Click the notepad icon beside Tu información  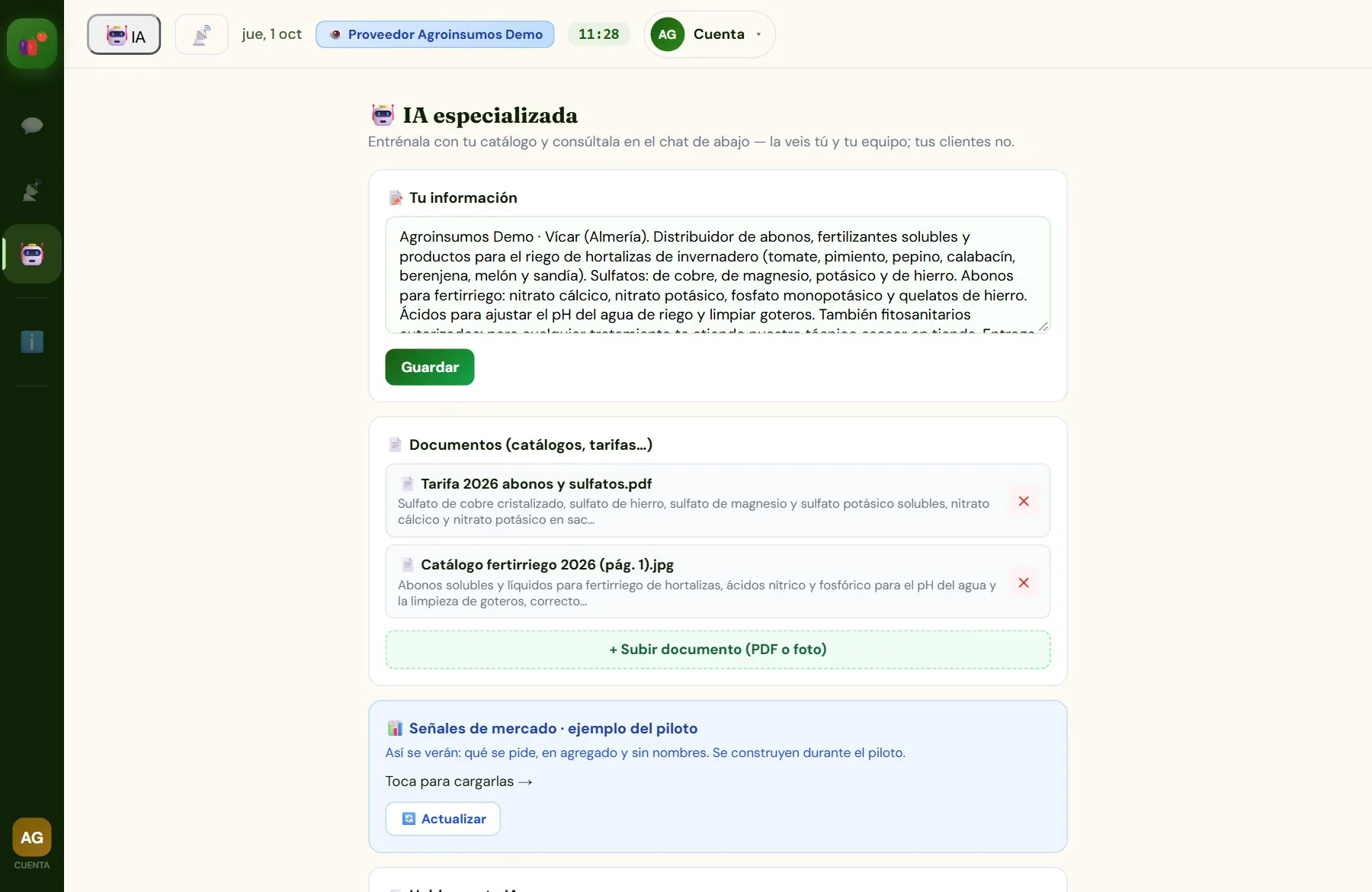point(396,198)
